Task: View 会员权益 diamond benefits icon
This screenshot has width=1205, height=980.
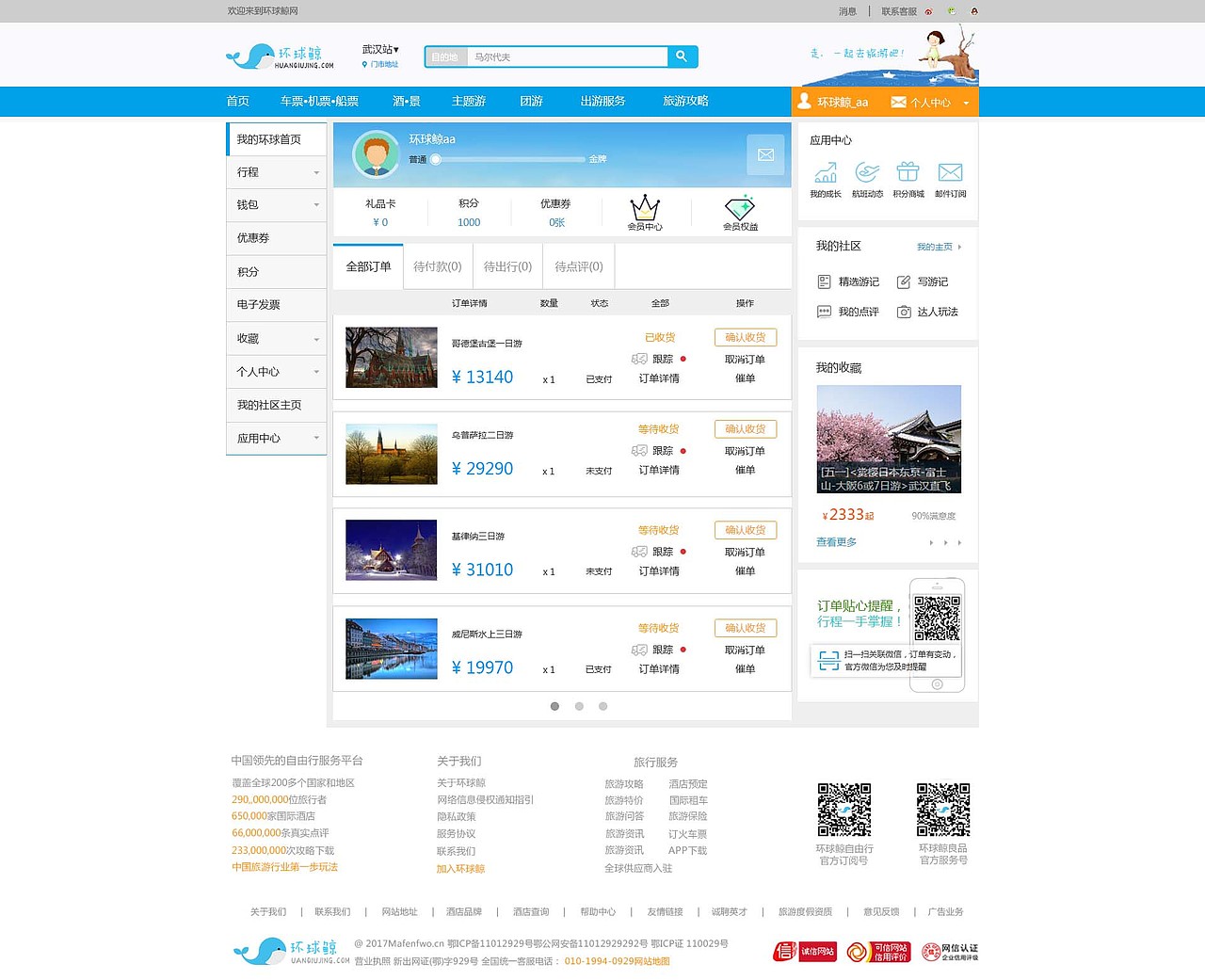Action: tap(741, 209)
